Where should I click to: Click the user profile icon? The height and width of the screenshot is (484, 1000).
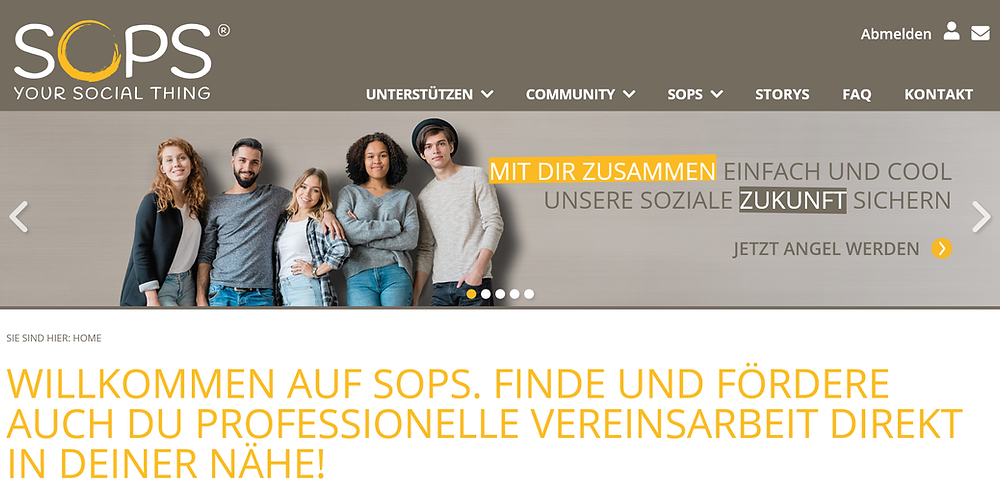click(x=951, y=31)
